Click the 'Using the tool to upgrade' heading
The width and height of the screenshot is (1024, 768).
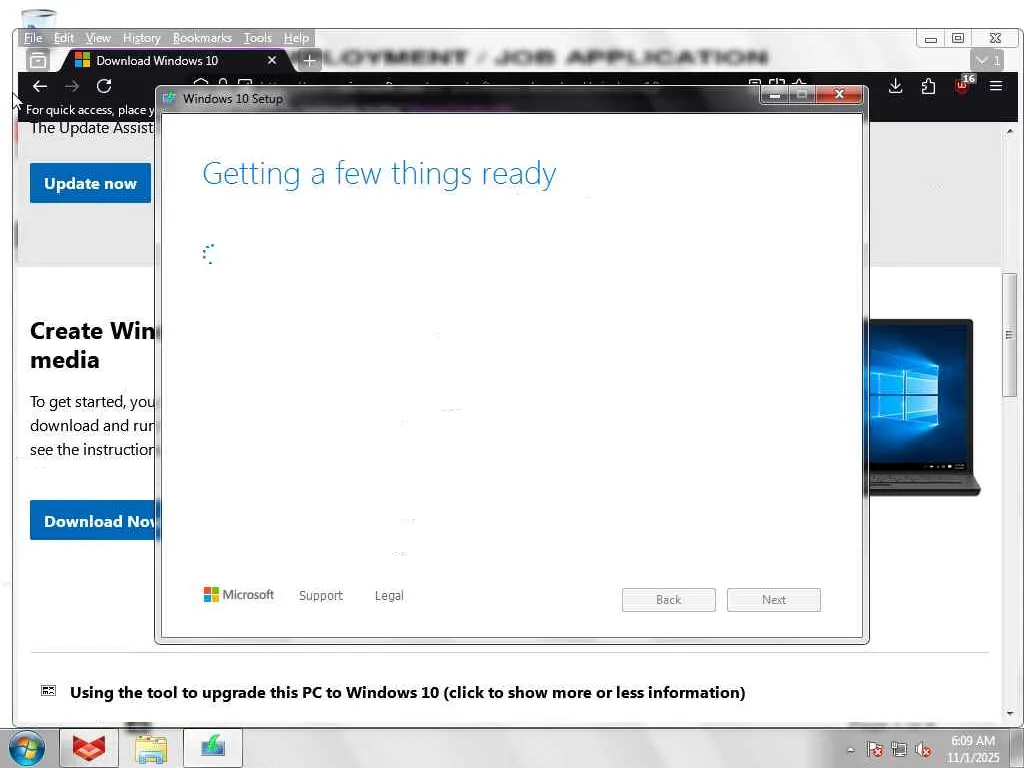tap(408, 692)
